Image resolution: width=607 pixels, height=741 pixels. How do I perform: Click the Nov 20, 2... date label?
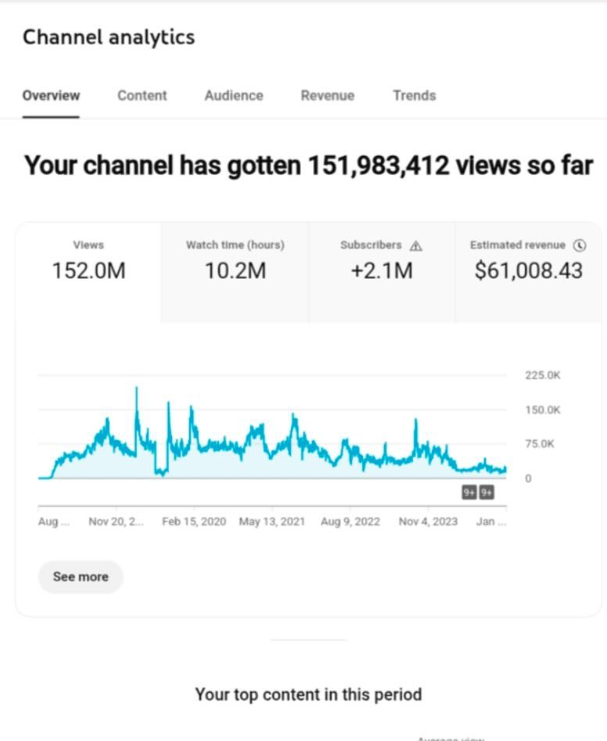point(116,522)
